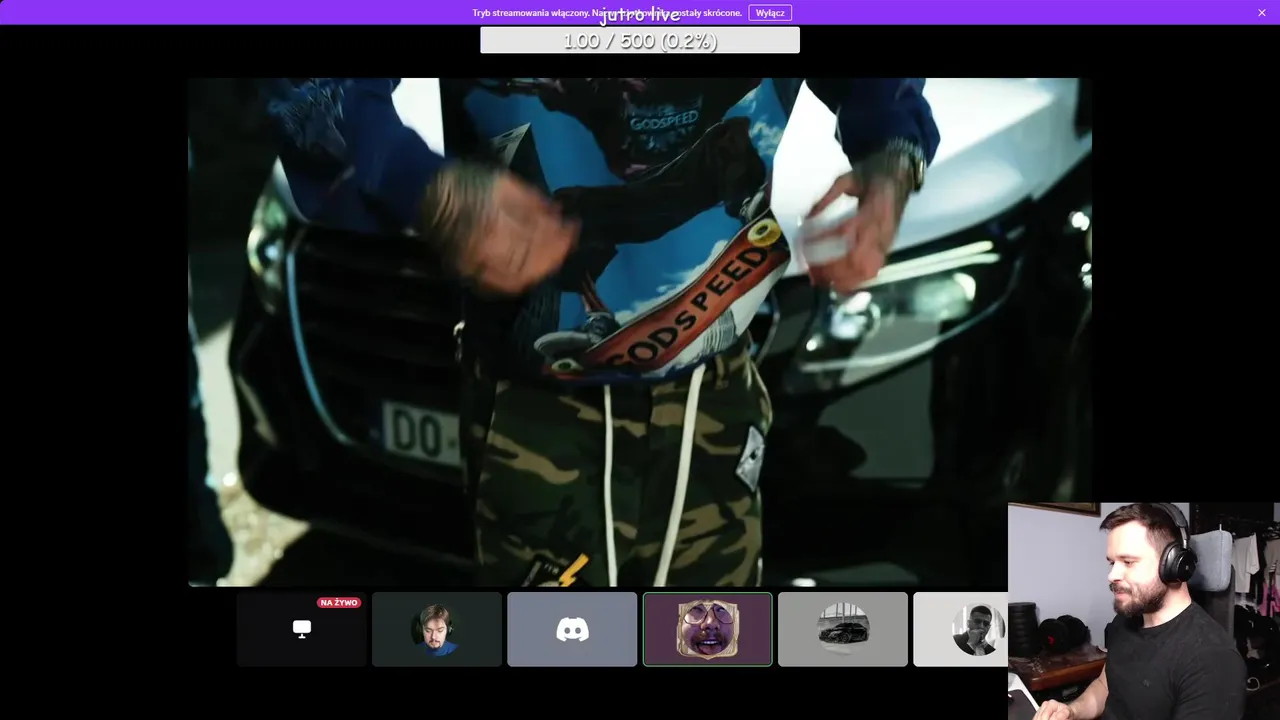Click the monitor icon in live tile
The height and width of the screenshot is (720, 1280).
302,629
